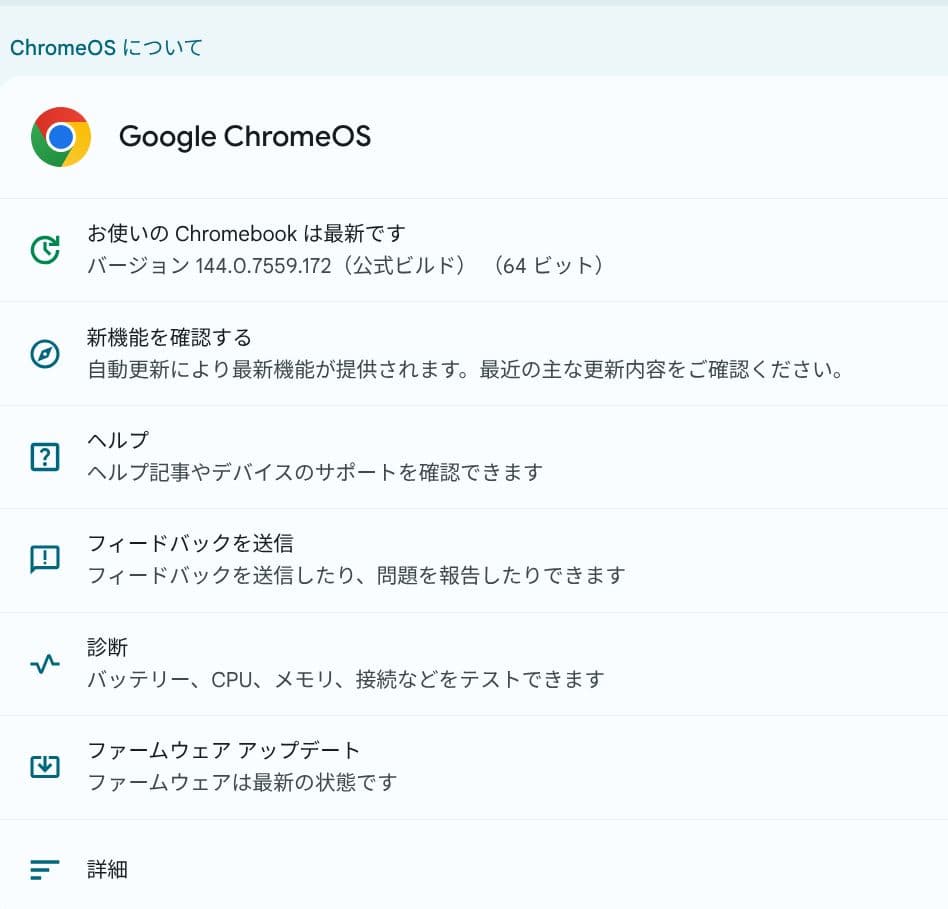The width and height of the screenshot is (948, 909).
Task: Open the ヘルプ row
Action: (117, 439)
